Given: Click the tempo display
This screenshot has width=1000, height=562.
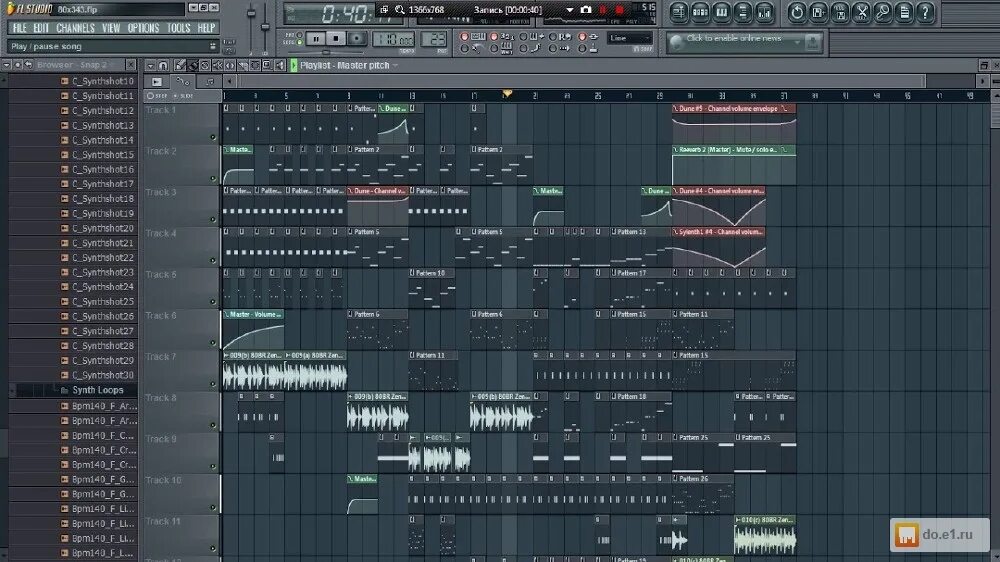Looking at the screenshot, I should point(393,40).
